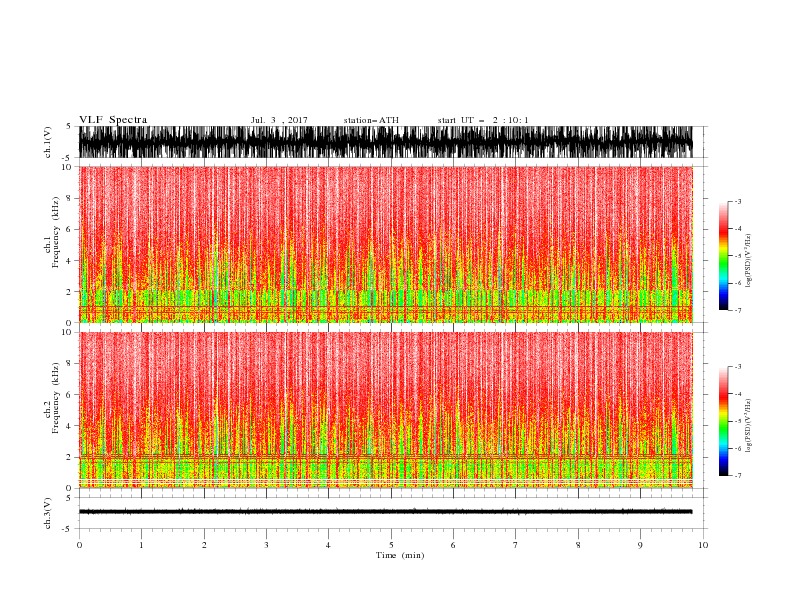Image resolution: width=792 pixels, height=612 pixels.
Task: Click the time axis tick label "10"
Action: click(703, 545)
